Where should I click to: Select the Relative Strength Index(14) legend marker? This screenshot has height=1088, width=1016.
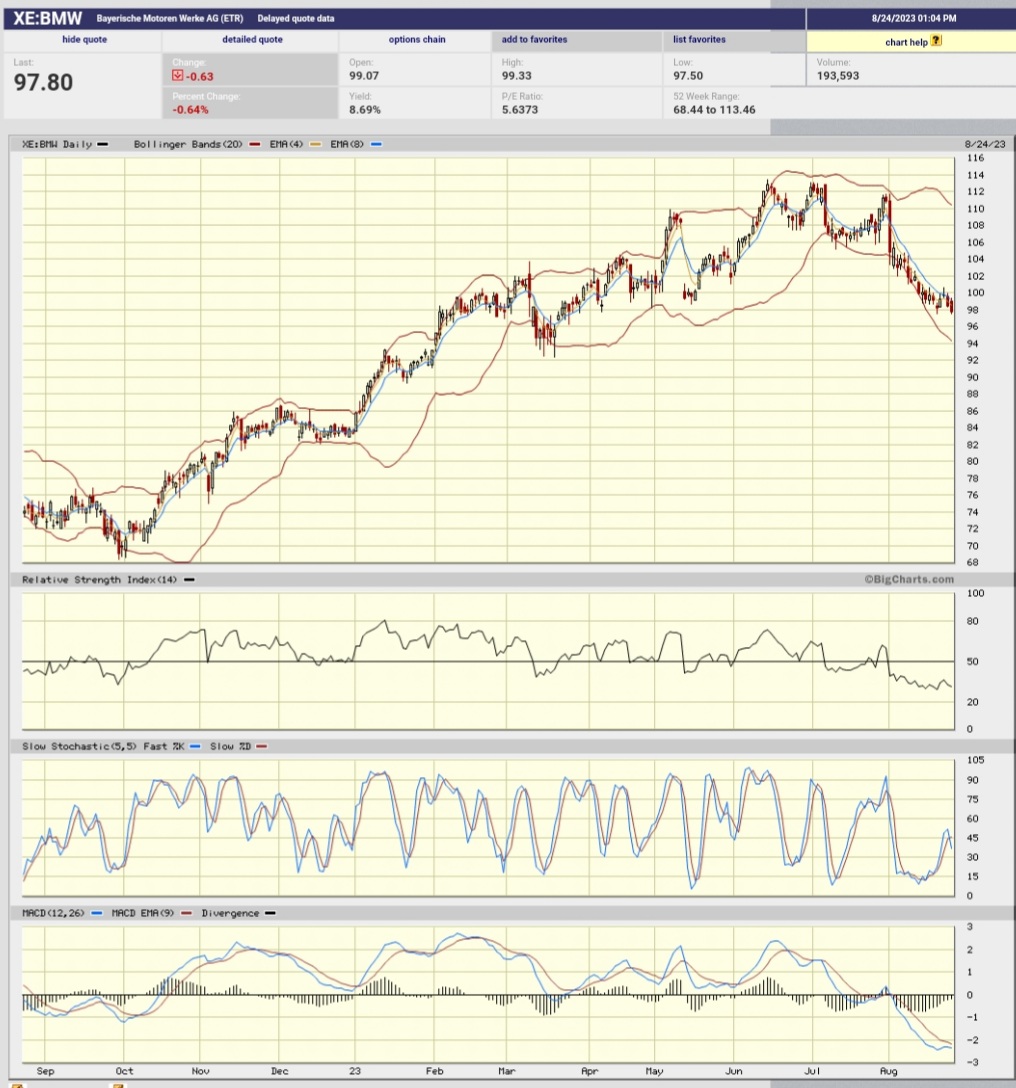[189, 580]
